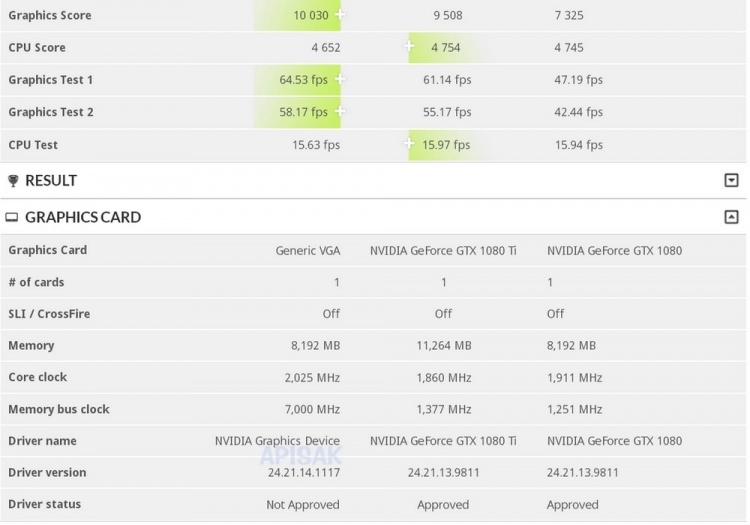Image resolution: width=750 pixels, height=525 pixels.
Task: Click the Not Approved driver status
Action: (x=302, y=505)
